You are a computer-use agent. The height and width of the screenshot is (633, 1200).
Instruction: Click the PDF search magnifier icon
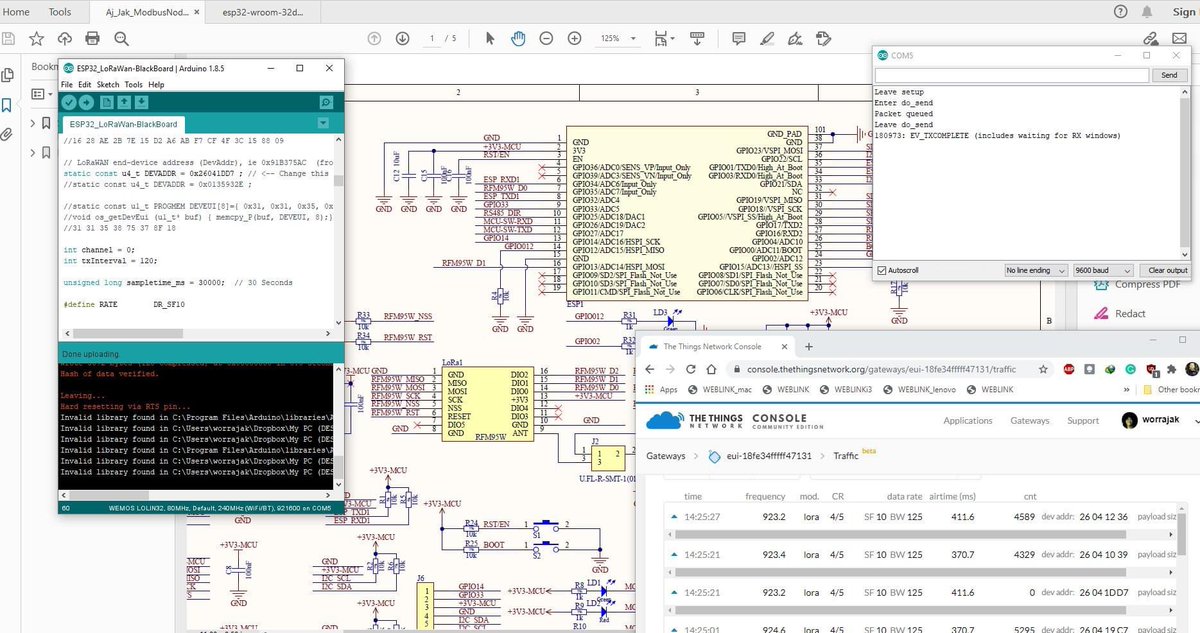[x=122, y=38]
